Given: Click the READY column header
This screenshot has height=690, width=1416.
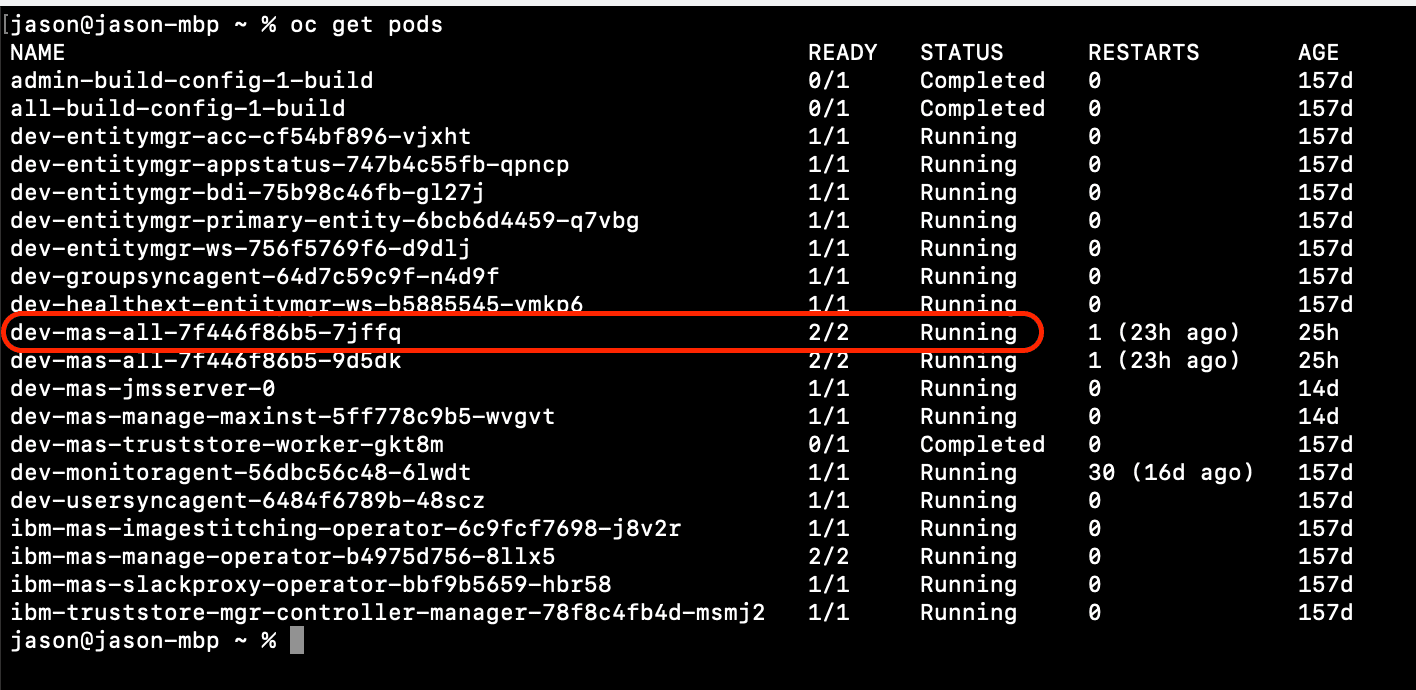Looking at the screenshot, I should [842, 53].
